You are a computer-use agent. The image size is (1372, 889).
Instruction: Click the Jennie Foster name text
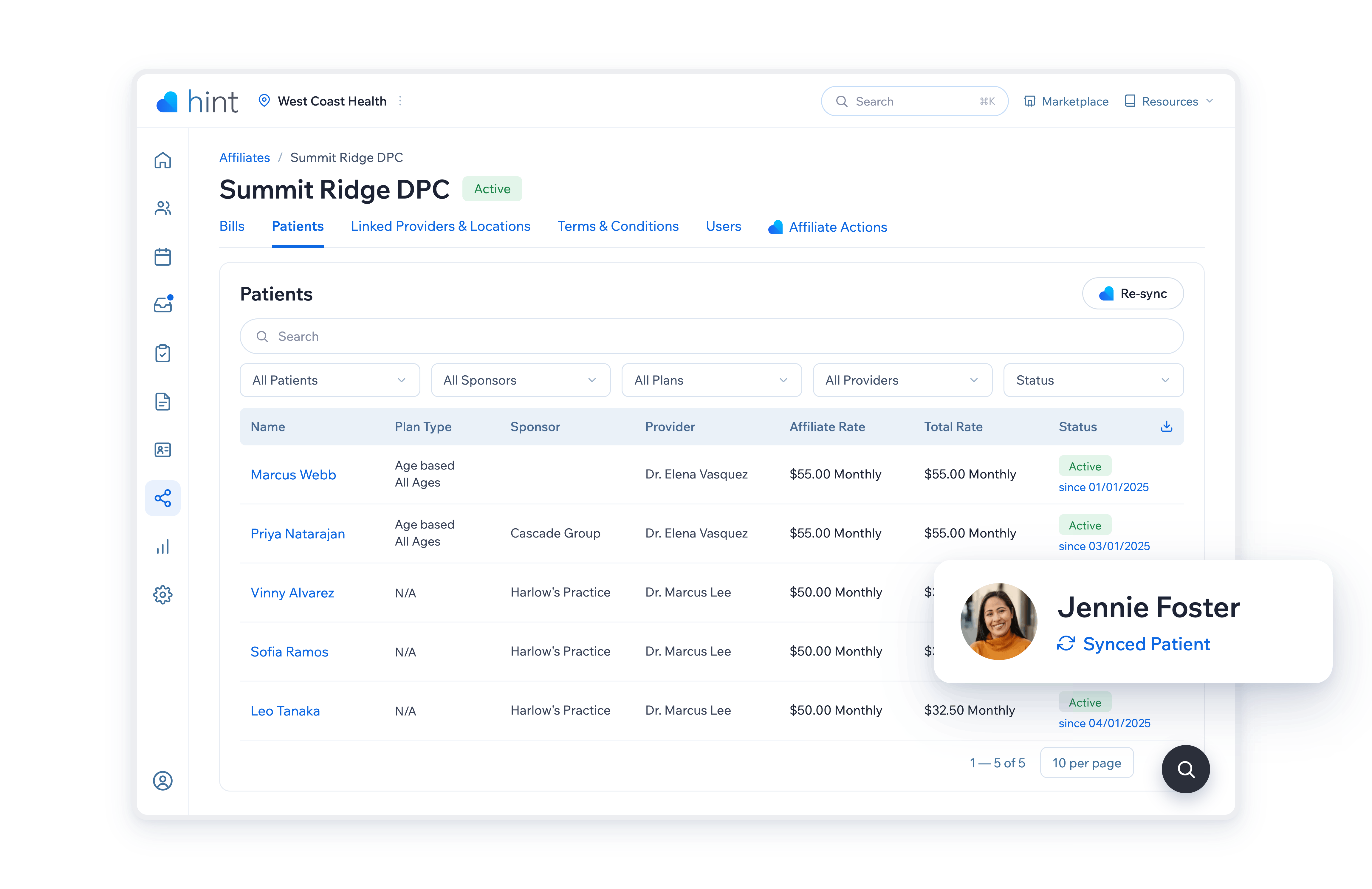pos(1148,607)
